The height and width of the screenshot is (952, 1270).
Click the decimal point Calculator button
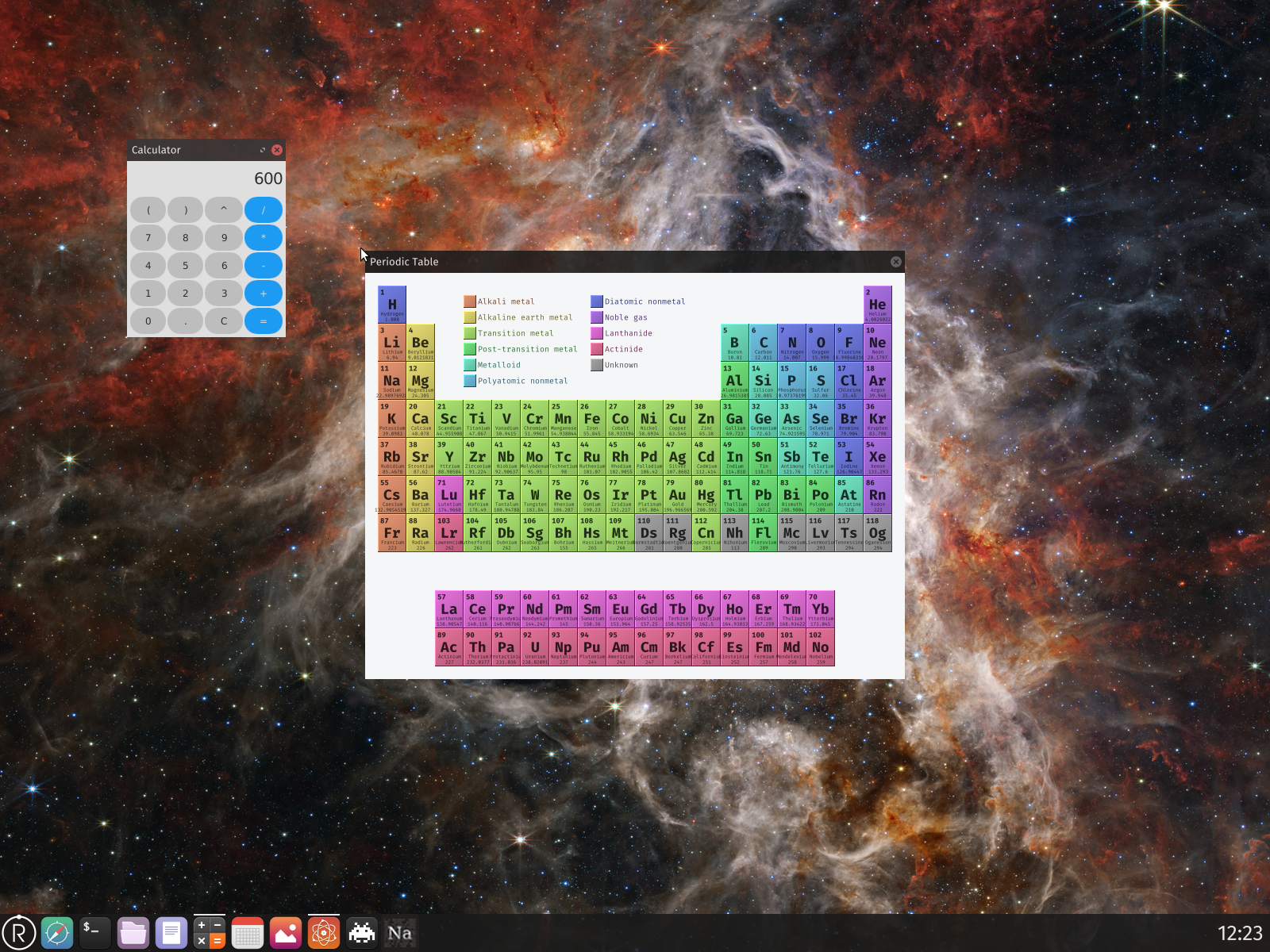click(x=186, y=321)
